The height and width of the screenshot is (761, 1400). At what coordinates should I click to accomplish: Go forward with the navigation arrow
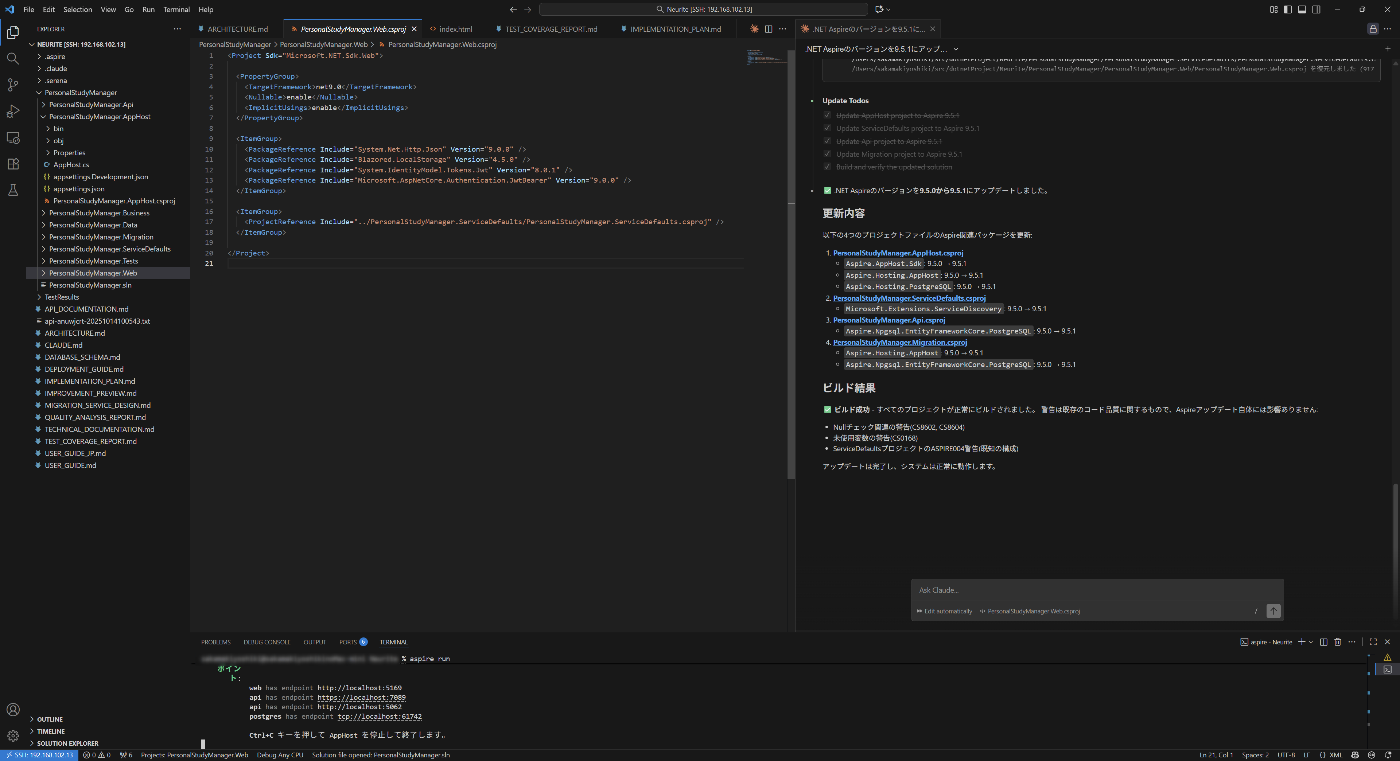point(527,9)
